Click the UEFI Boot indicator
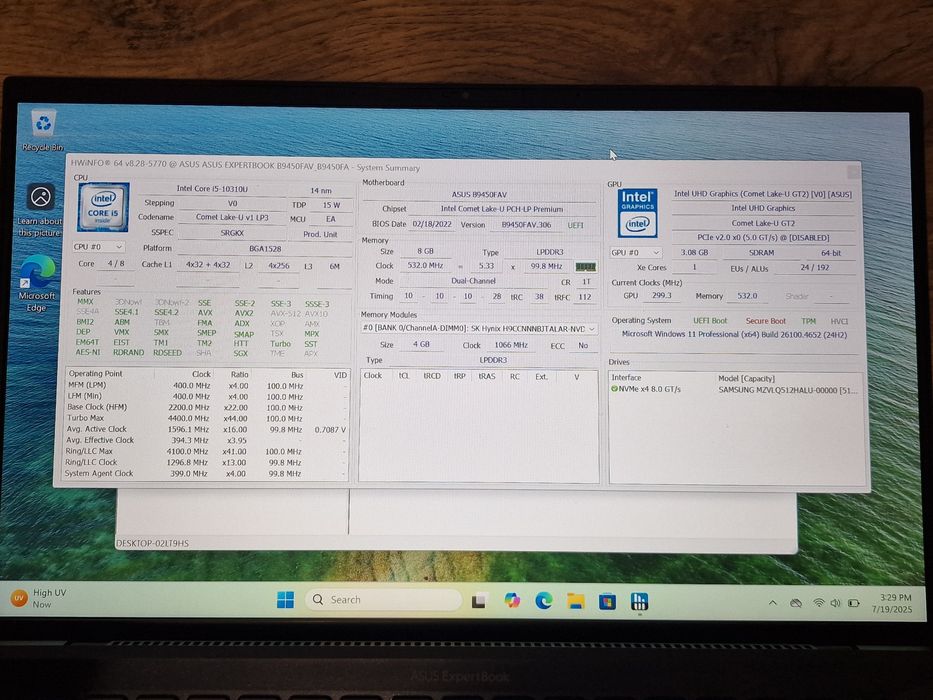The width and height of the screenshot is (933, 700). [710, 320]
